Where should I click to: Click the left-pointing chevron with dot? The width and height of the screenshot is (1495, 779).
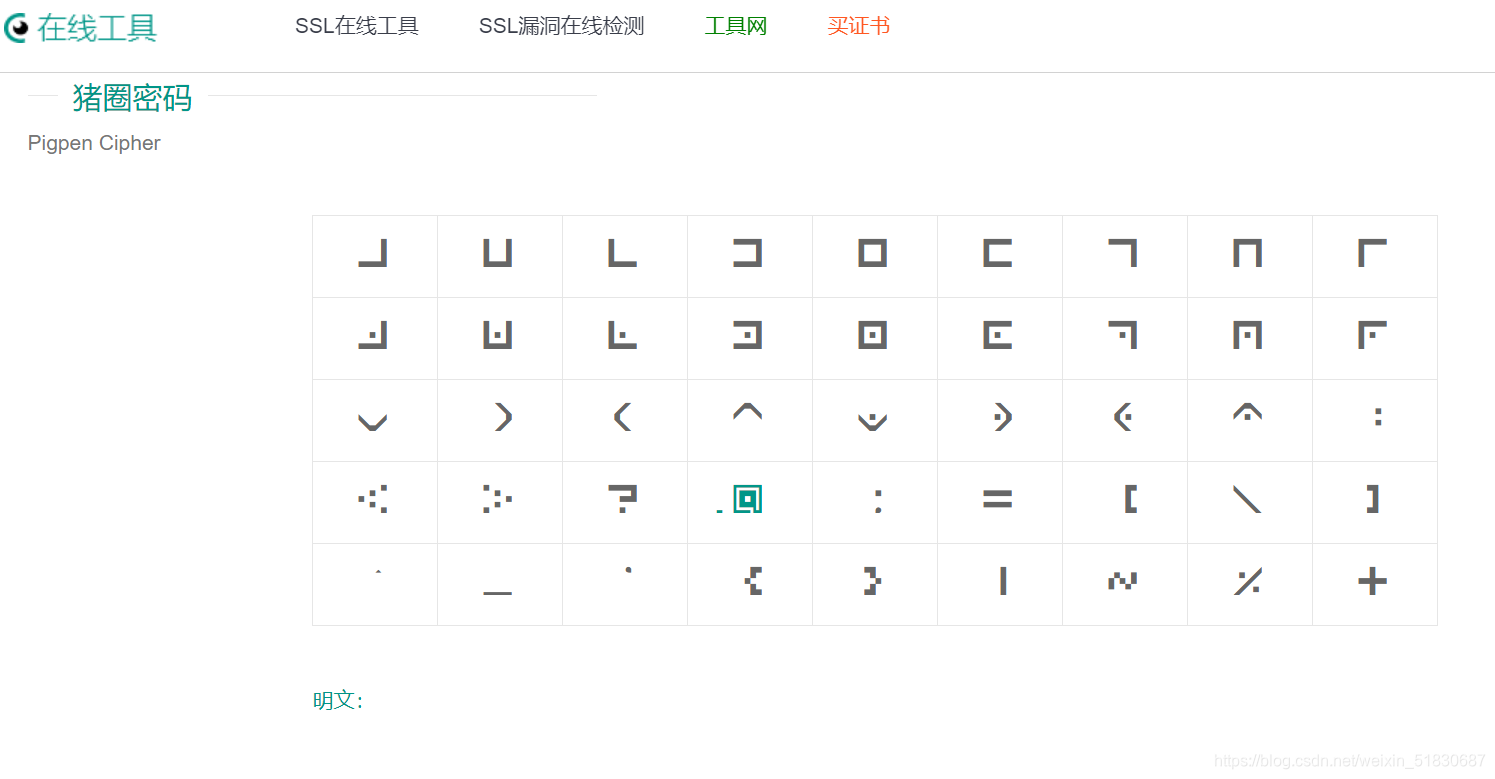pyautogui.click(x=1123, y=417)
